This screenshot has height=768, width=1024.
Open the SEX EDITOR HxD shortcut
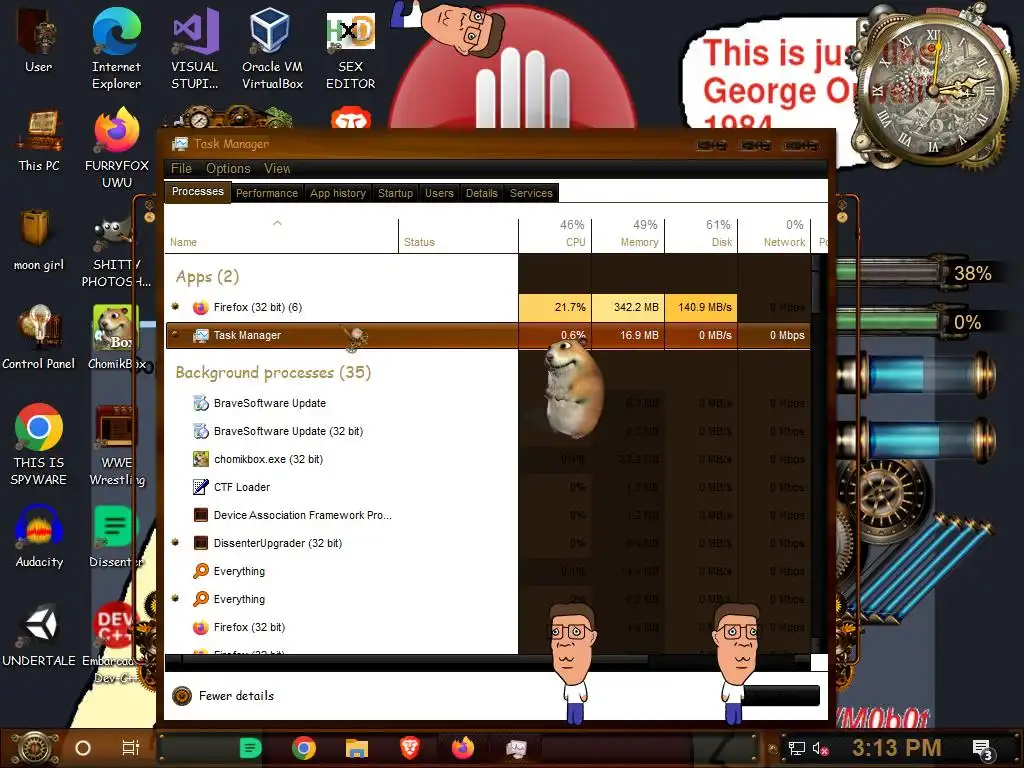pyautogui.click(x=350, y=49)
